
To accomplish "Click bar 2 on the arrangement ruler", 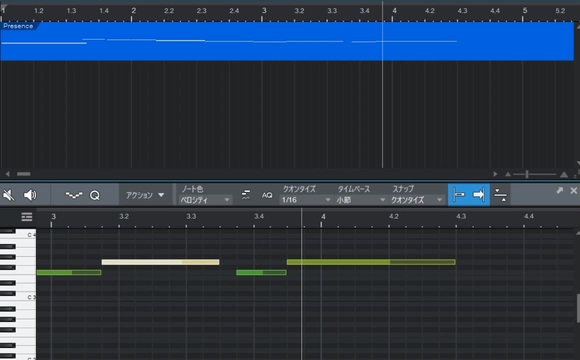I will point(134,10).
